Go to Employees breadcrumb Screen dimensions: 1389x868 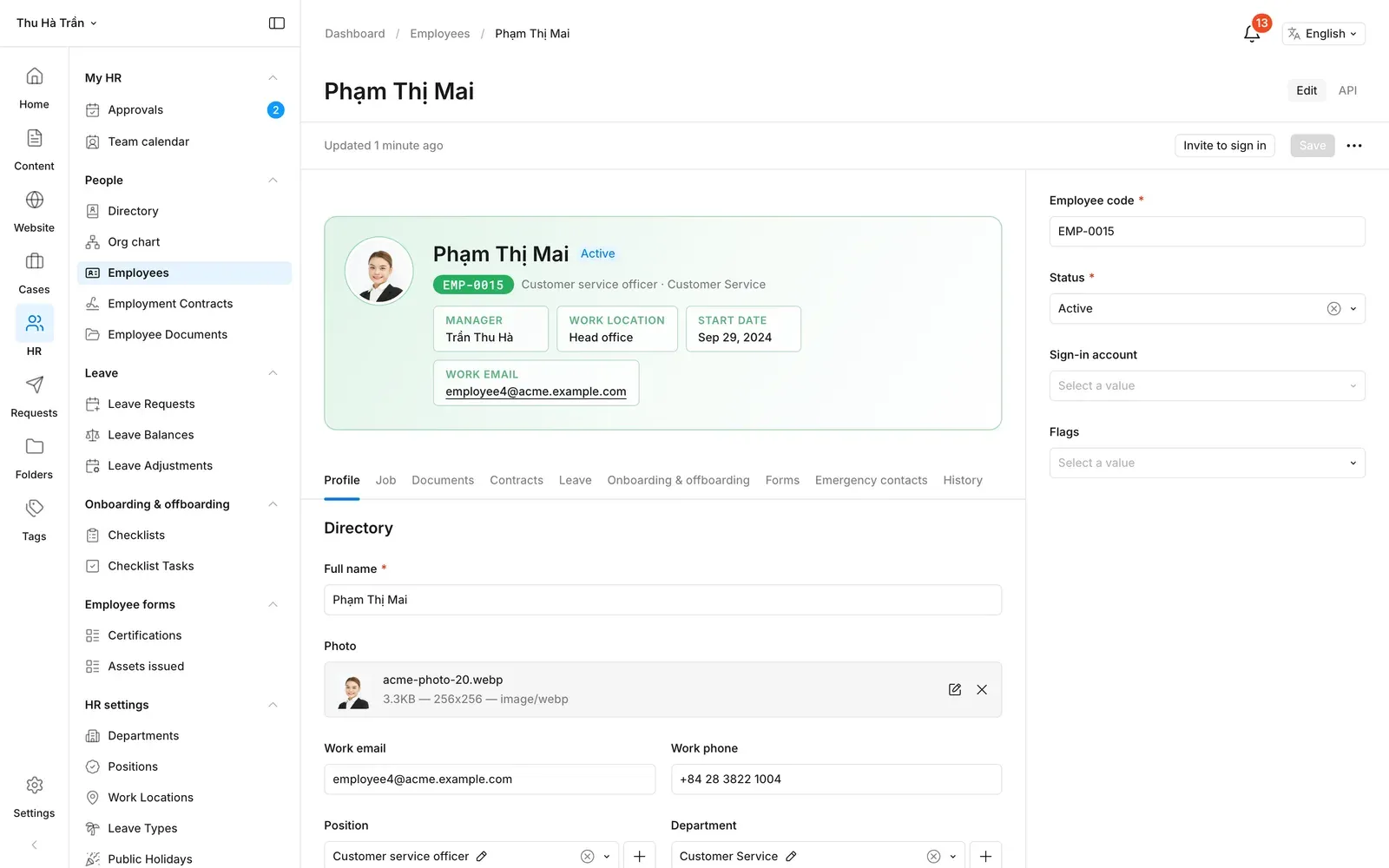(440, 34)
